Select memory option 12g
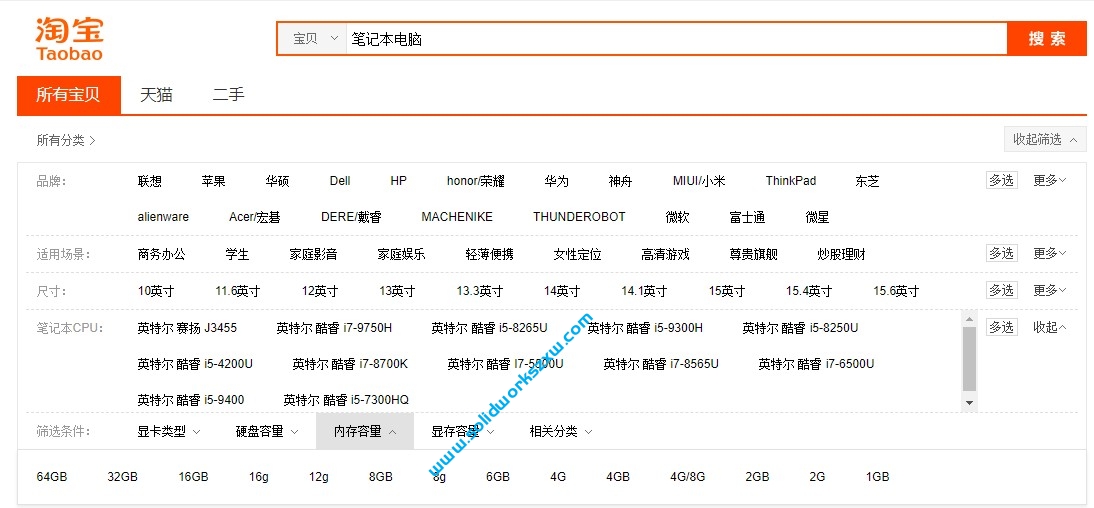This screenshot has width=1094, height=508. pos(319,477)
